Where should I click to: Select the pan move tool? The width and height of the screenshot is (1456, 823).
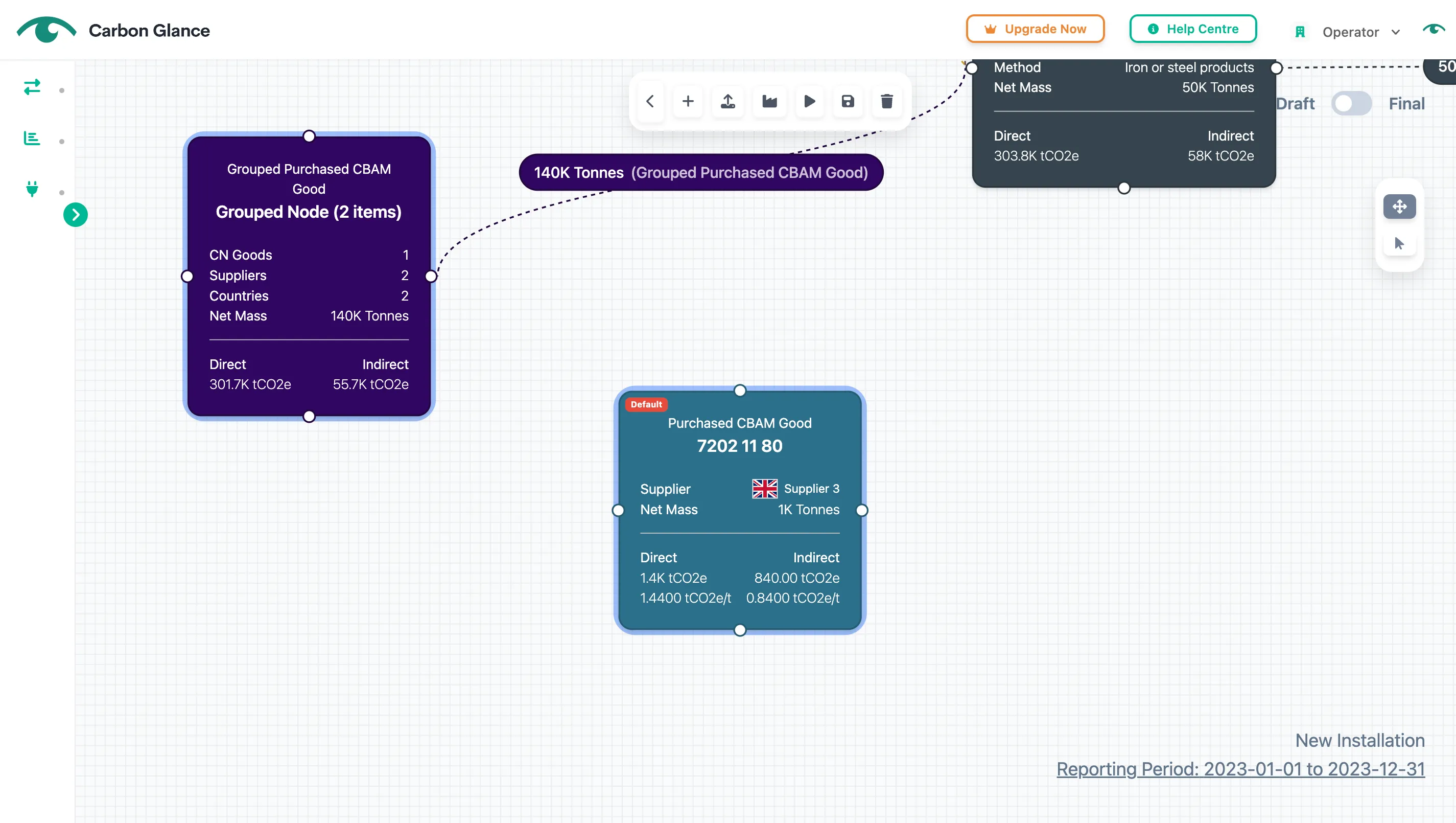[x=1399, y=207]
